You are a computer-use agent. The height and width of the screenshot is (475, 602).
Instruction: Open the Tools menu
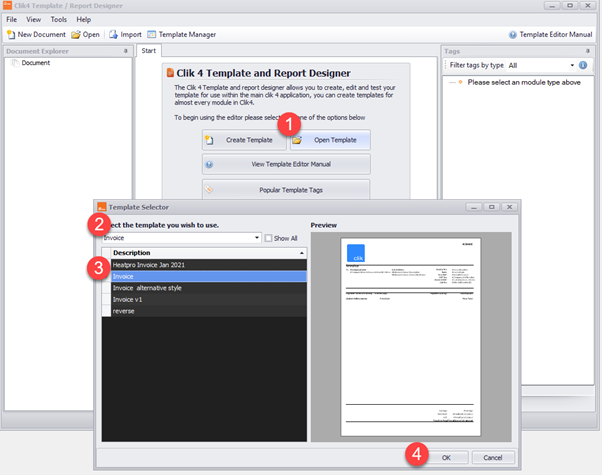pos(59,19)
